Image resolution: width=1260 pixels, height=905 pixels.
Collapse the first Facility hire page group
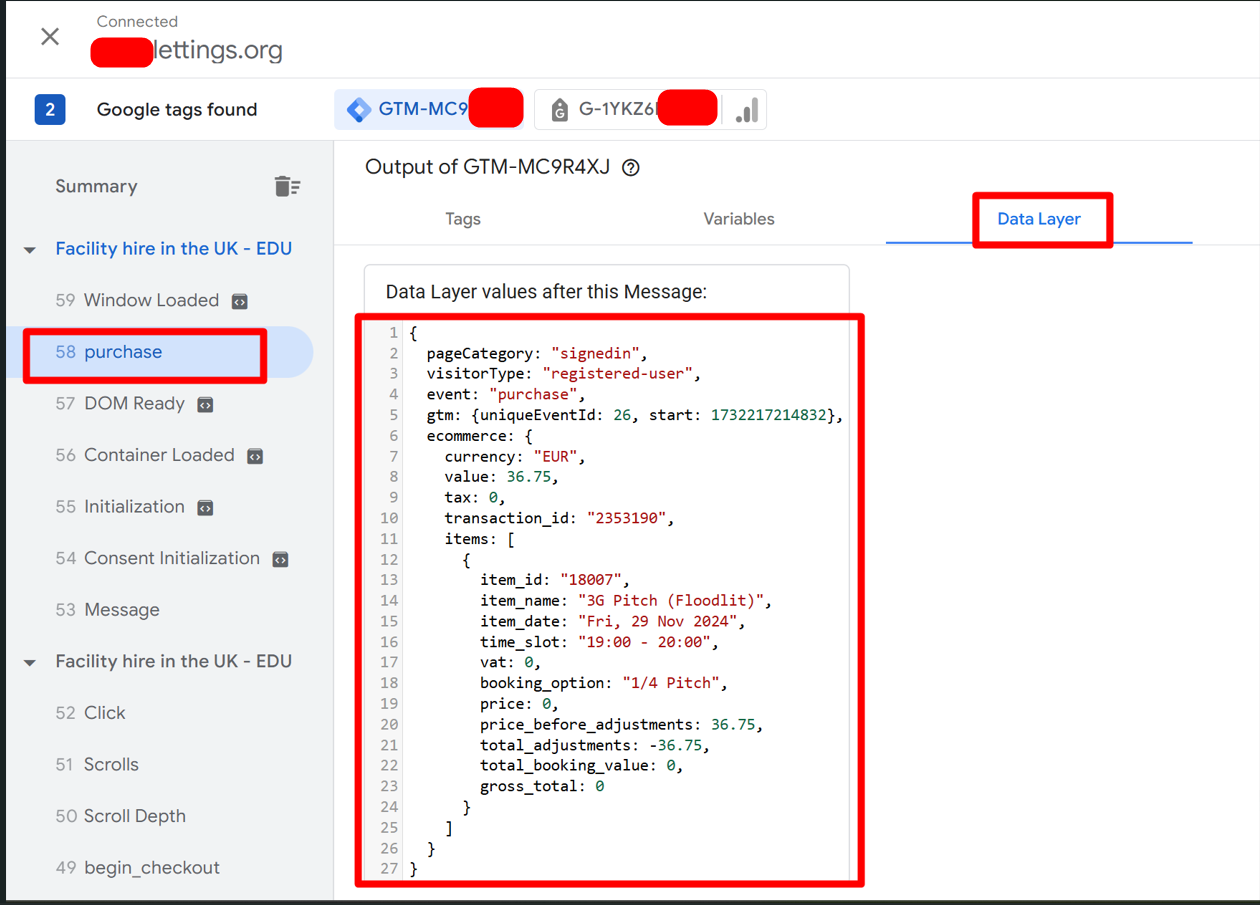30,250
